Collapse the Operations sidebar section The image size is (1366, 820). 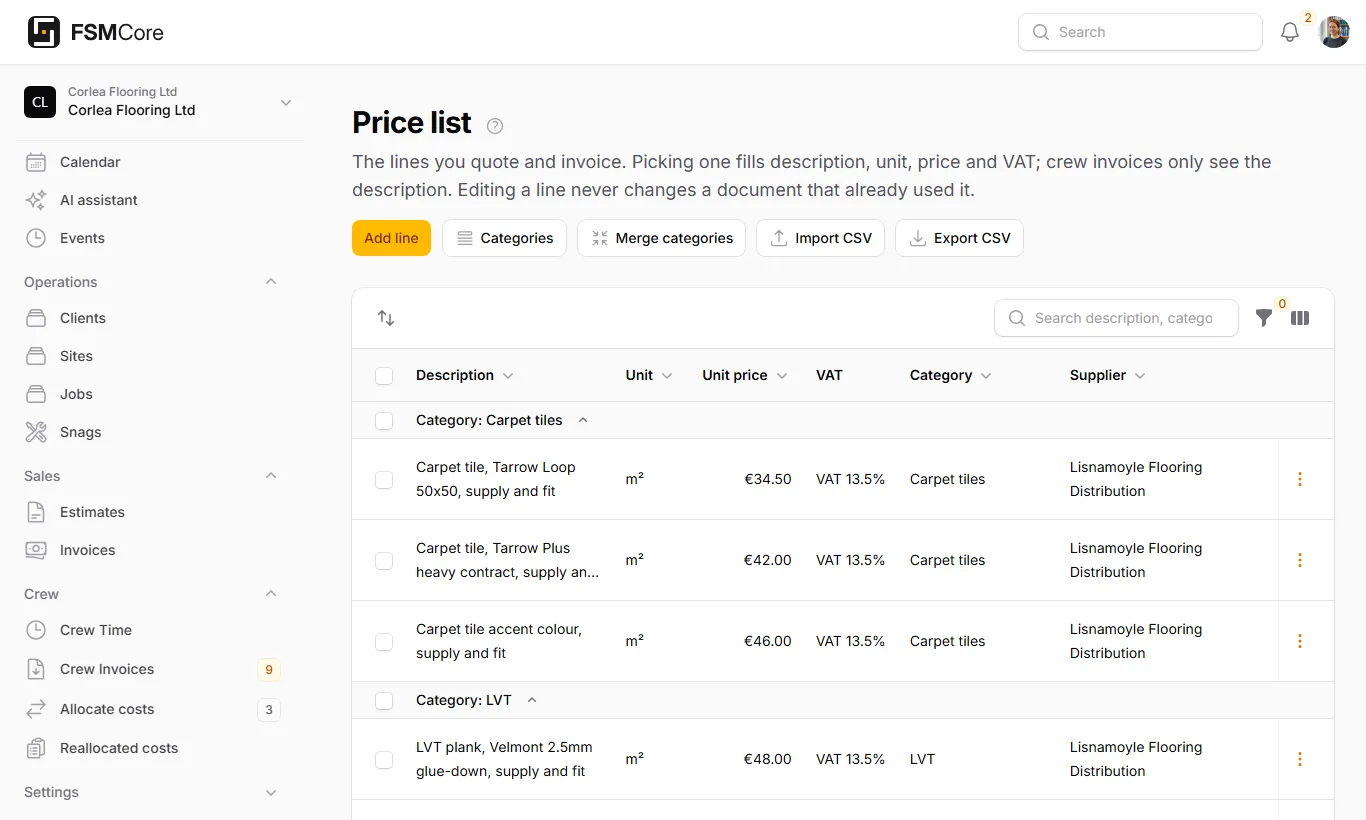(271, 282)
